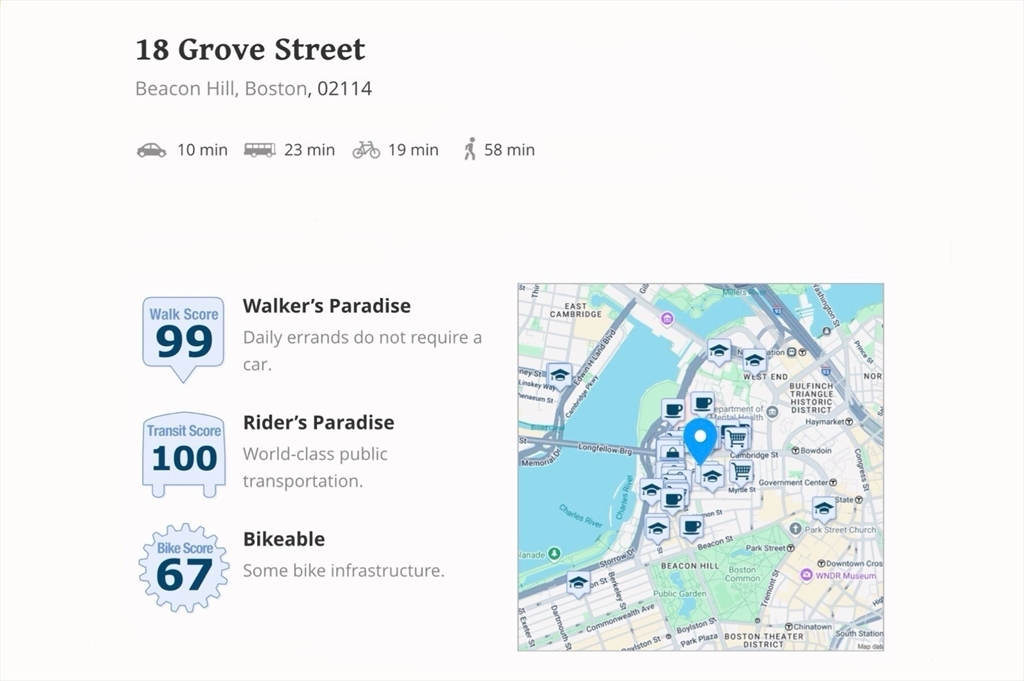Select the bicycle travel time icon
The width and height of the screenshot is (1024, 681).
tap(366, 150)
